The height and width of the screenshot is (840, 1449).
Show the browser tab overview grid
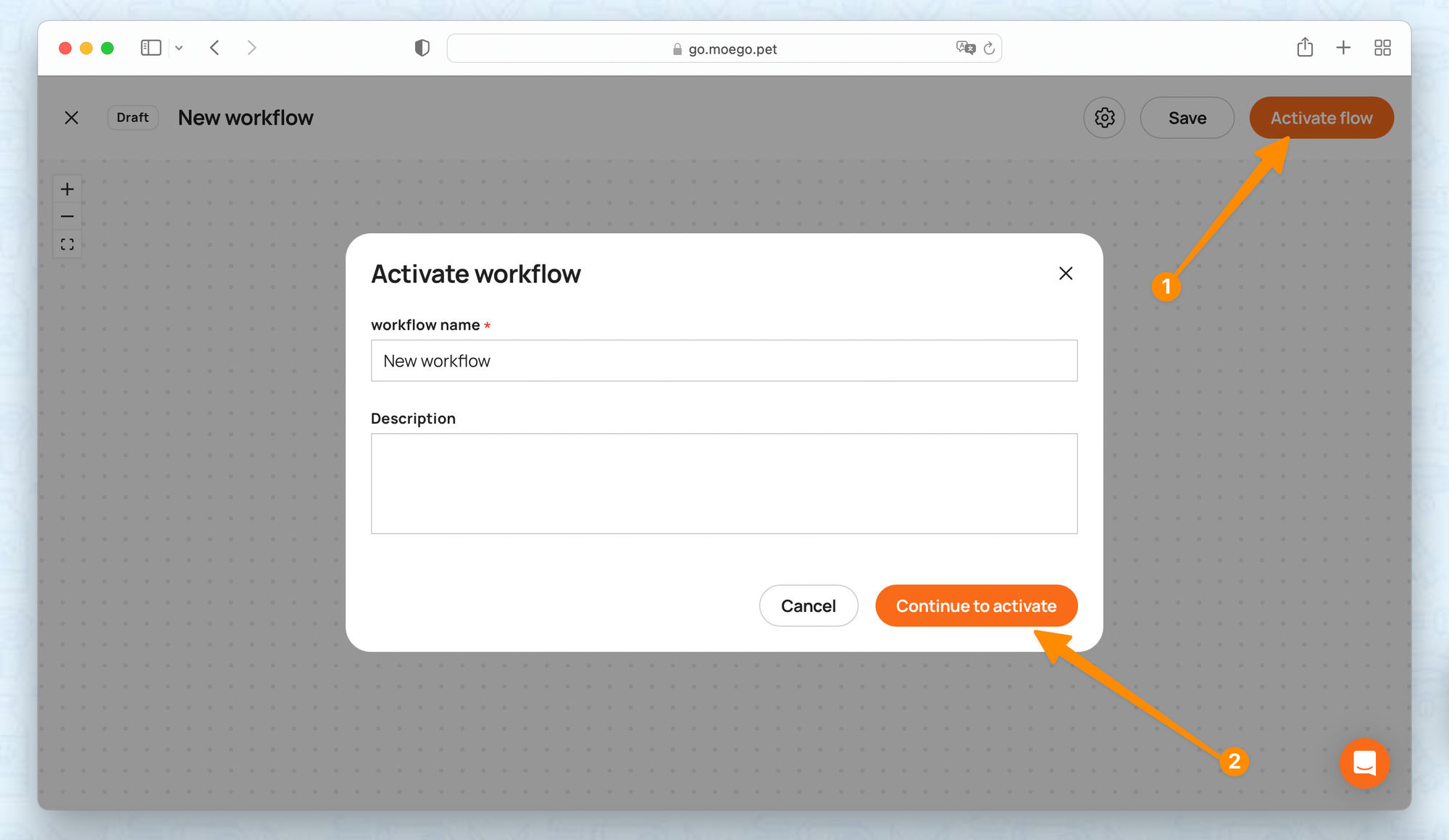point(1382,48)
